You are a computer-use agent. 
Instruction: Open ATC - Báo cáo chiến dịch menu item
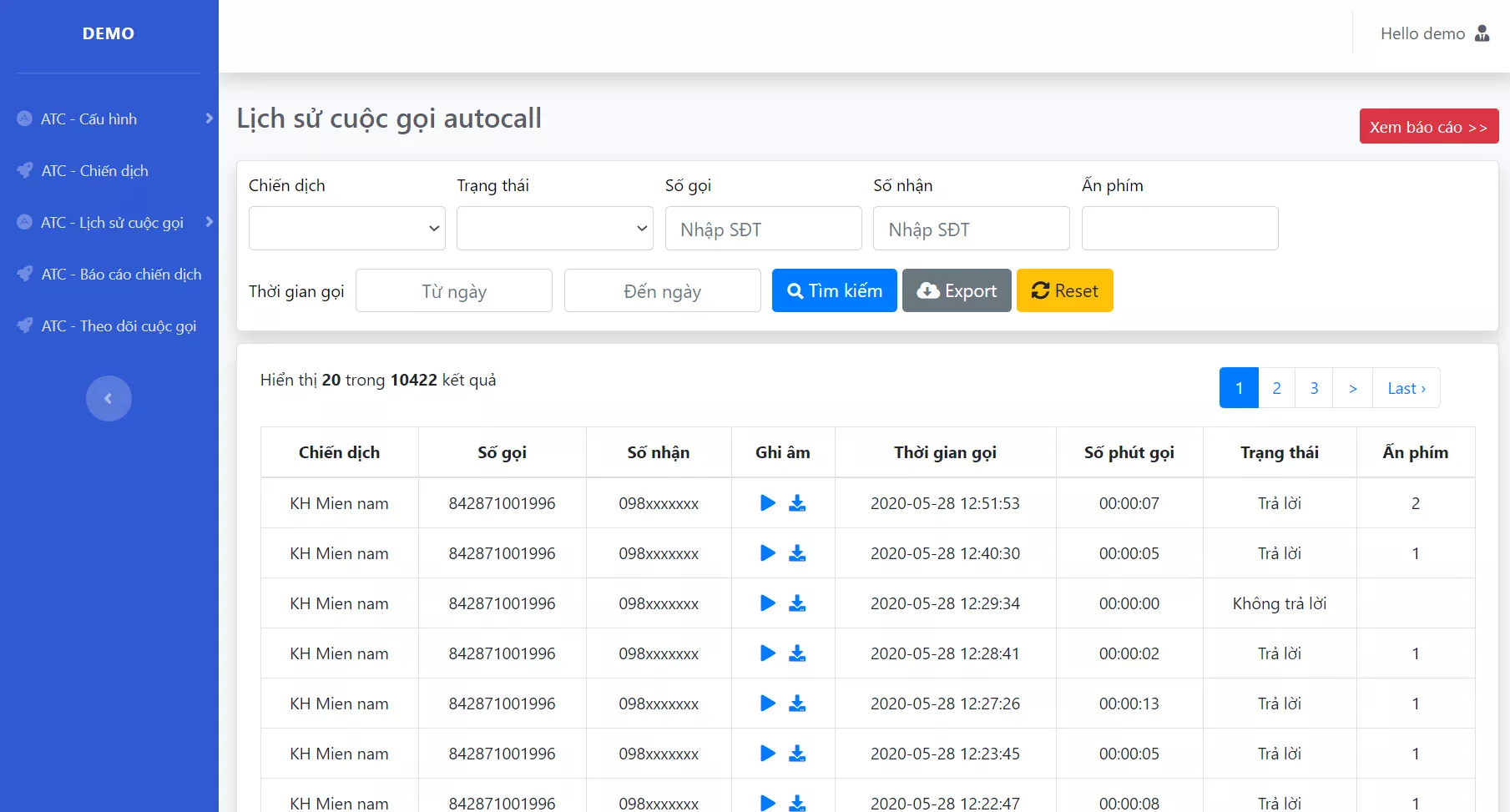click(121, 274)
